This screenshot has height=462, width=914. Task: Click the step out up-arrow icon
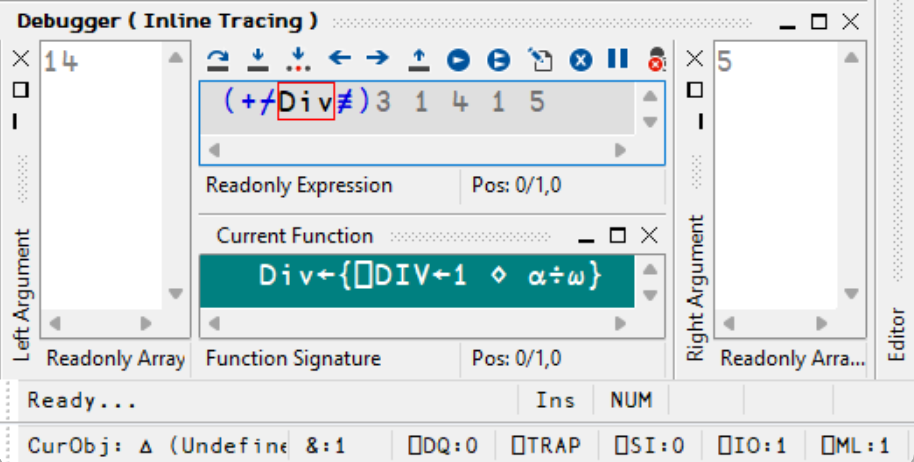[x=419, y=59]
